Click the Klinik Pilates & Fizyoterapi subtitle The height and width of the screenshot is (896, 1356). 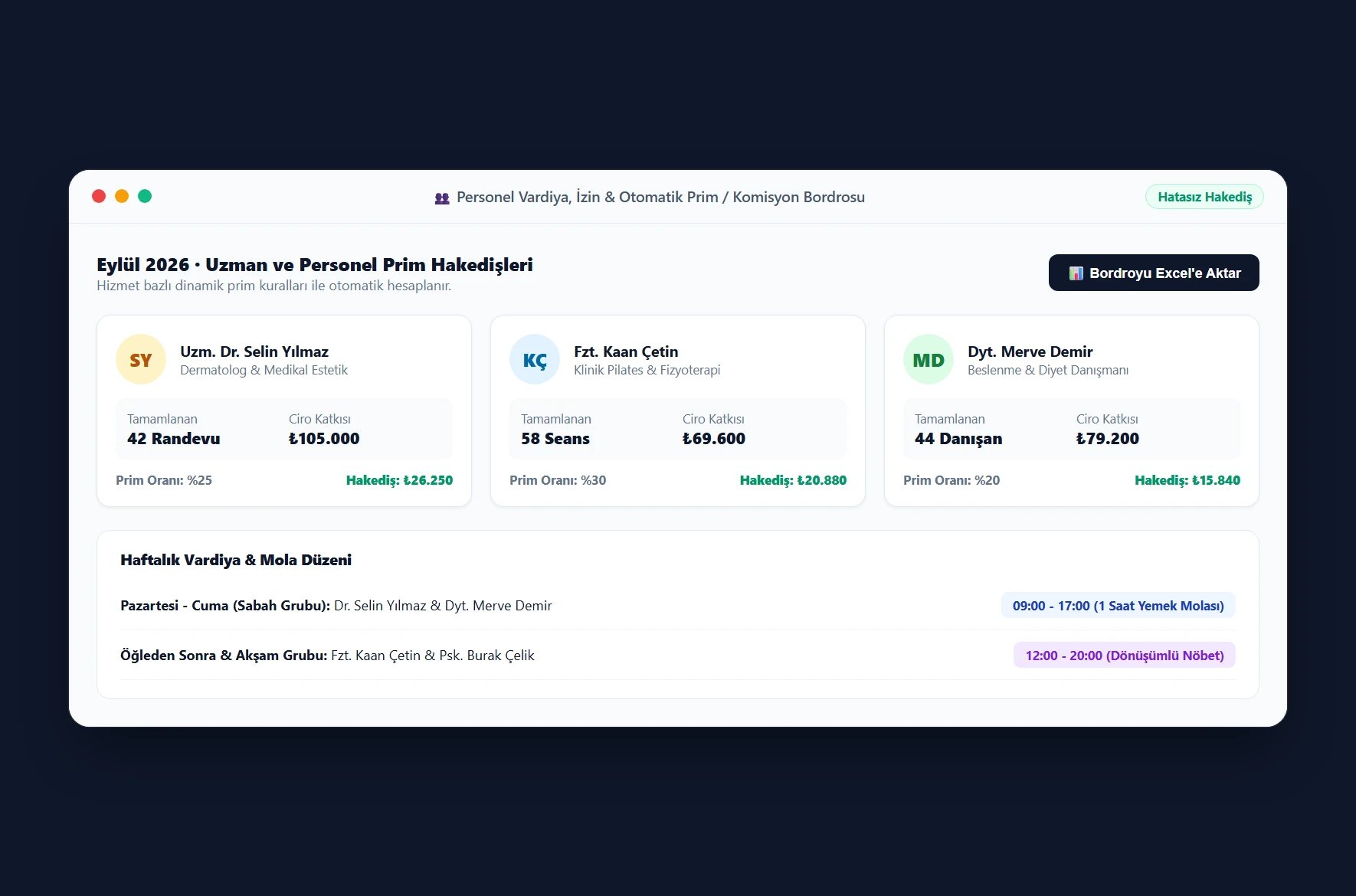647,370
